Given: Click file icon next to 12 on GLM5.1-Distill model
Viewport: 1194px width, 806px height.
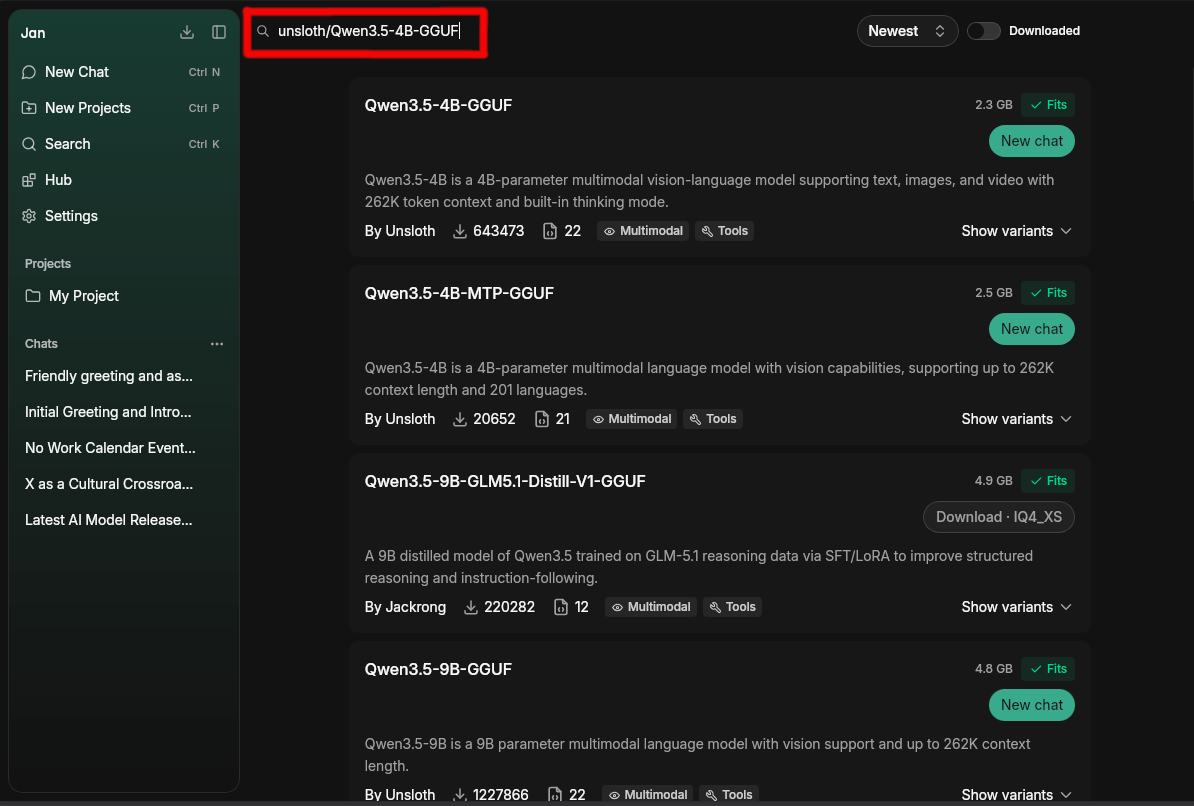Looking at the screenshot, I should tap(560, 607).
